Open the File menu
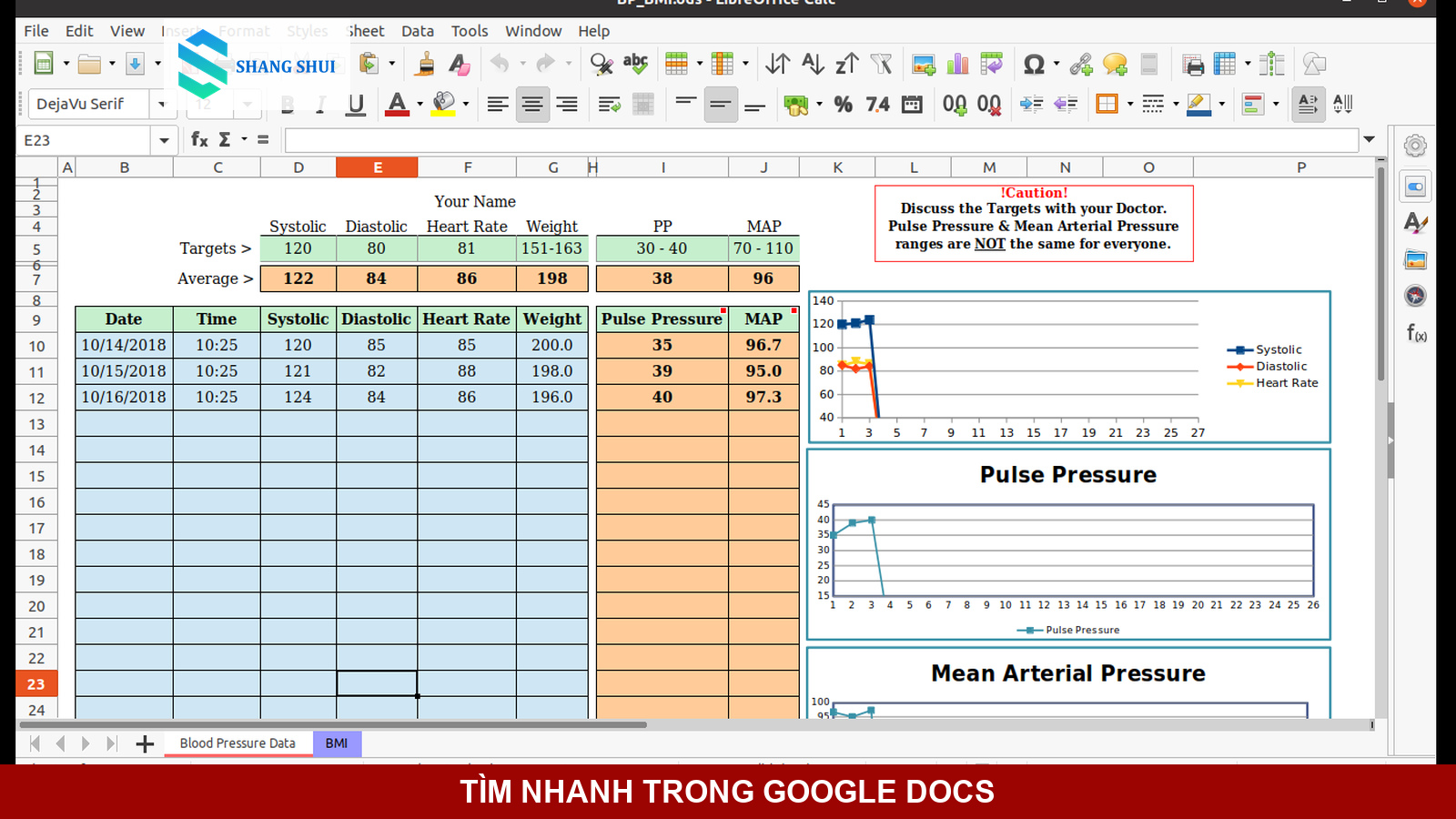 pos(36,31)
